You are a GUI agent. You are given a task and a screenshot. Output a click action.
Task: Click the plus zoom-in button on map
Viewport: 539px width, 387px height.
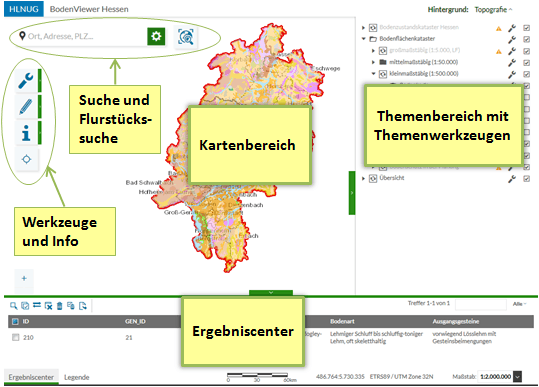pyautogui.click(x=24, y=278)
